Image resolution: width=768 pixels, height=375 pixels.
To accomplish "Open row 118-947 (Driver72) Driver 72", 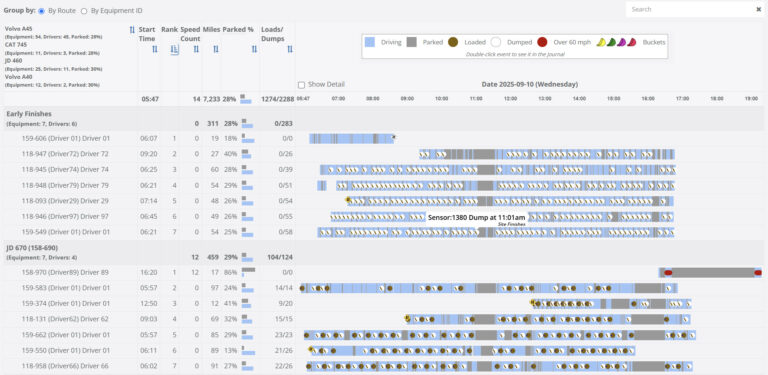I will [65, 154].
